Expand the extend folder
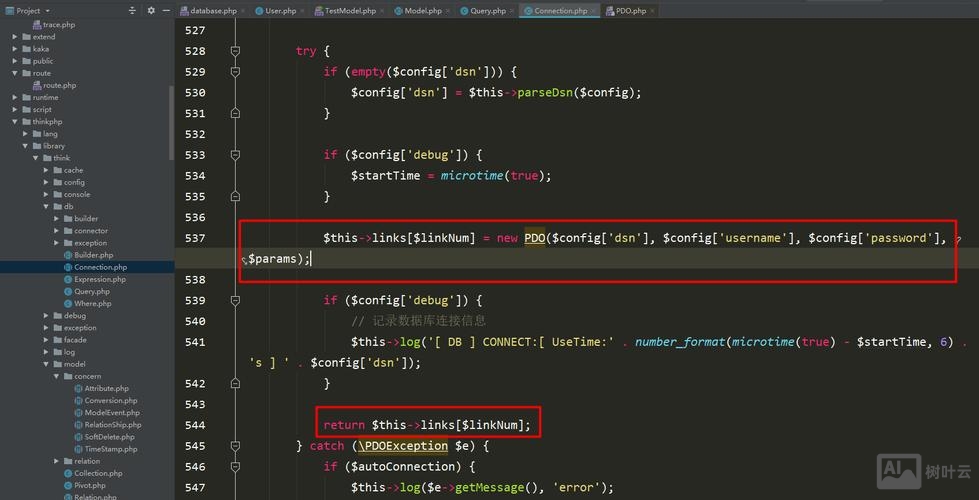 click(15, 37)
